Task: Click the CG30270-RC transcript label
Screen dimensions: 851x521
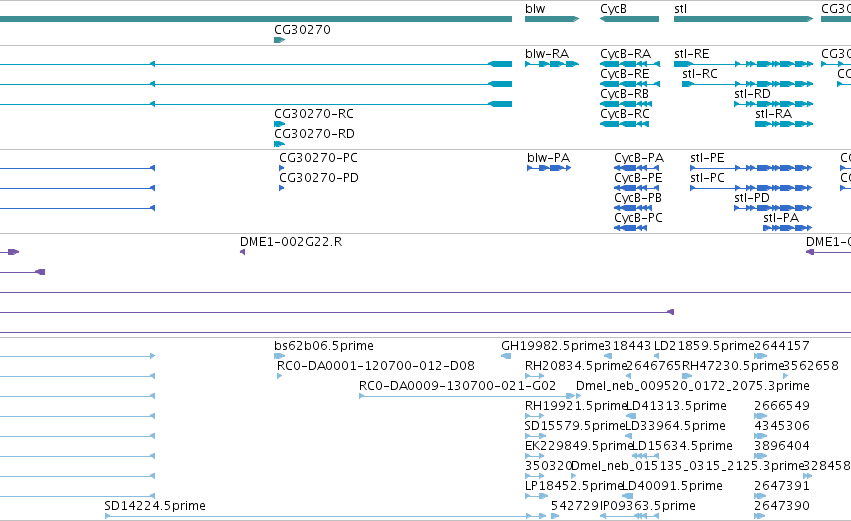Action: pyautogui.click(x=314, y=113)
